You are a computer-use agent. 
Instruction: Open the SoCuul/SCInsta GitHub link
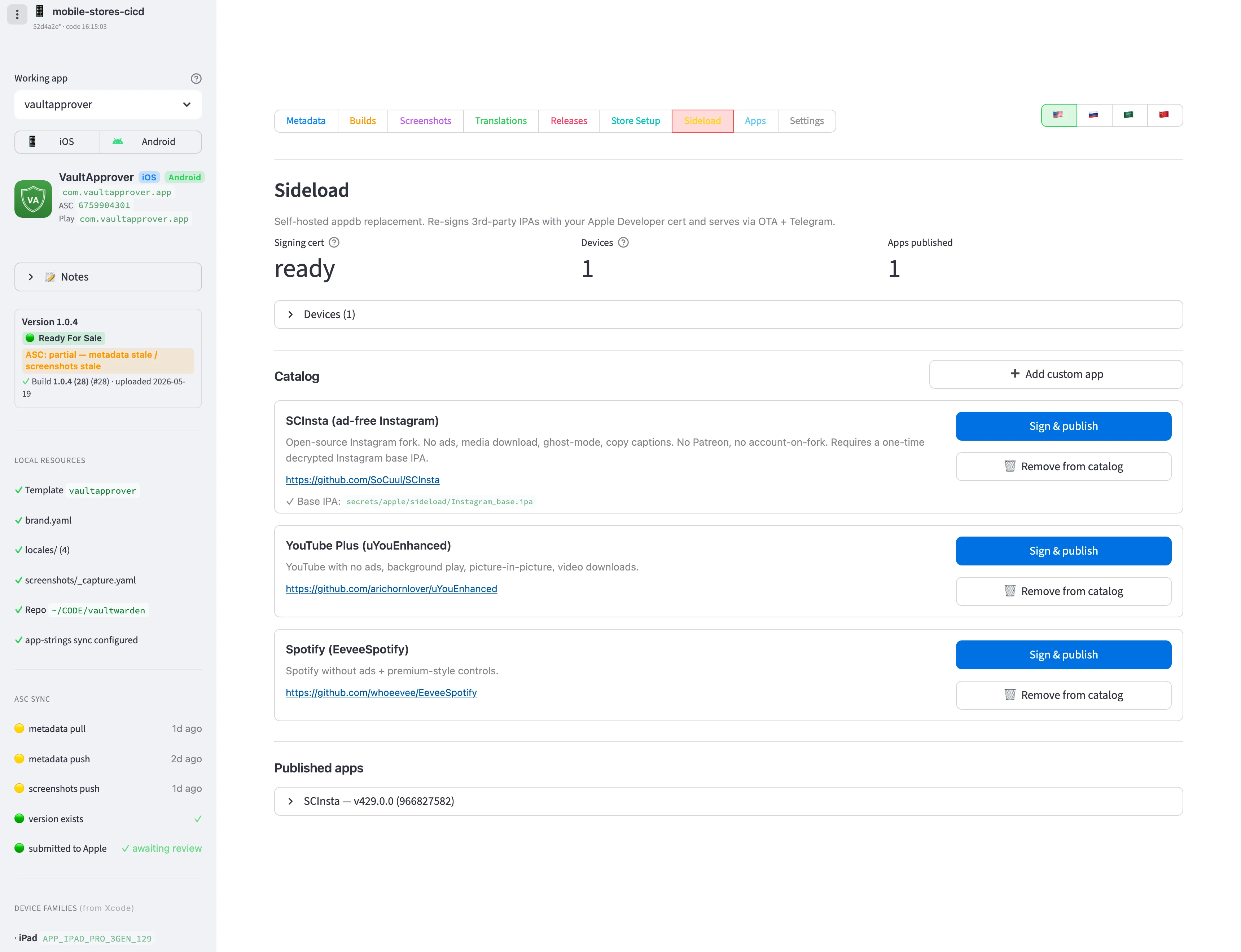362,480
